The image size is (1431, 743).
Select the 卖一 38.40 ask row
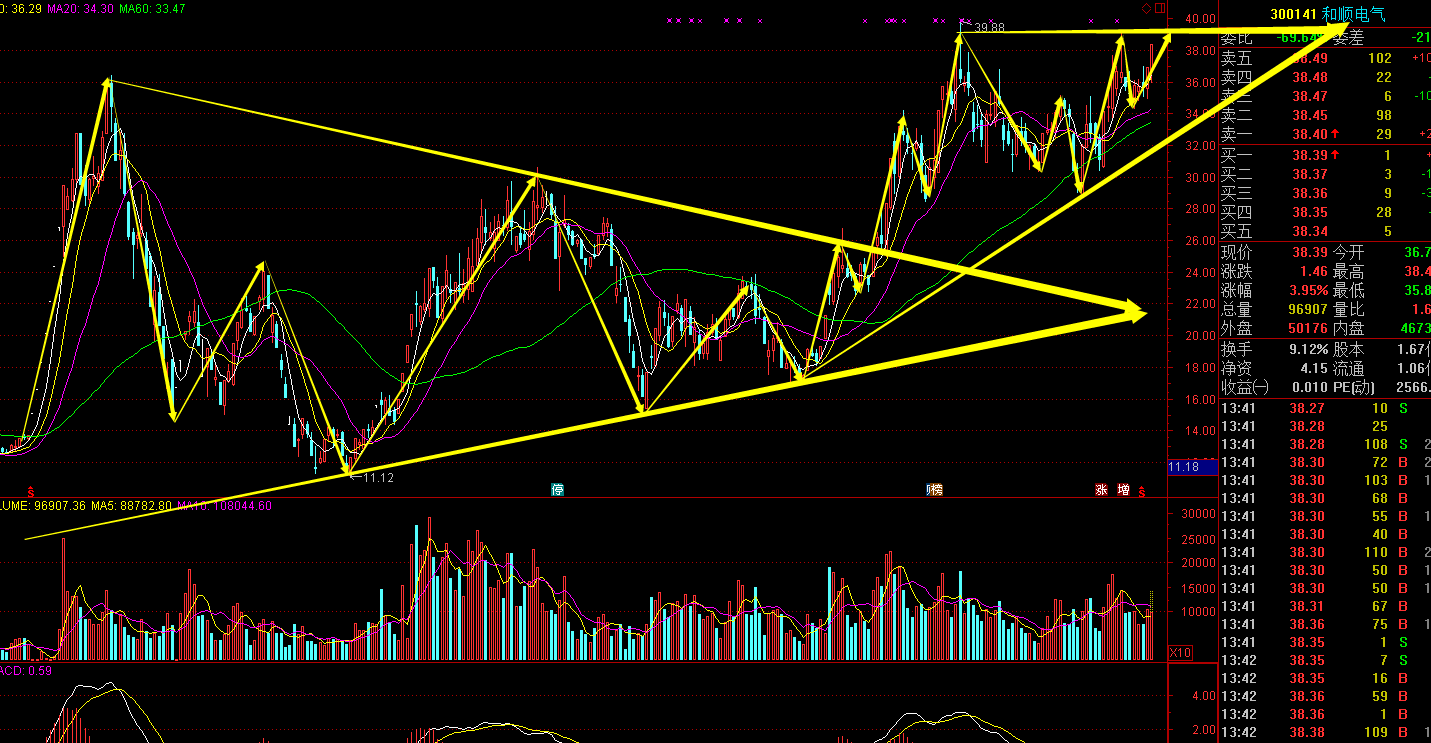click(1325, 134)
